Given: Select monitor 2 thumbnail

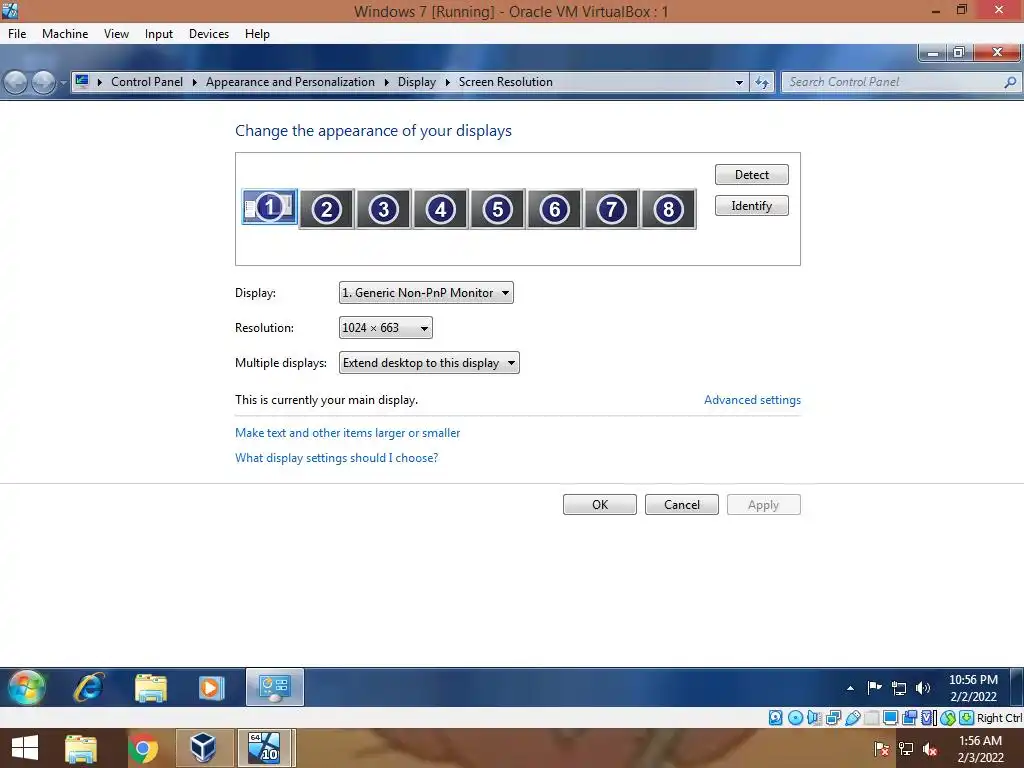Looking at the screenshot, I should (327, 209).
